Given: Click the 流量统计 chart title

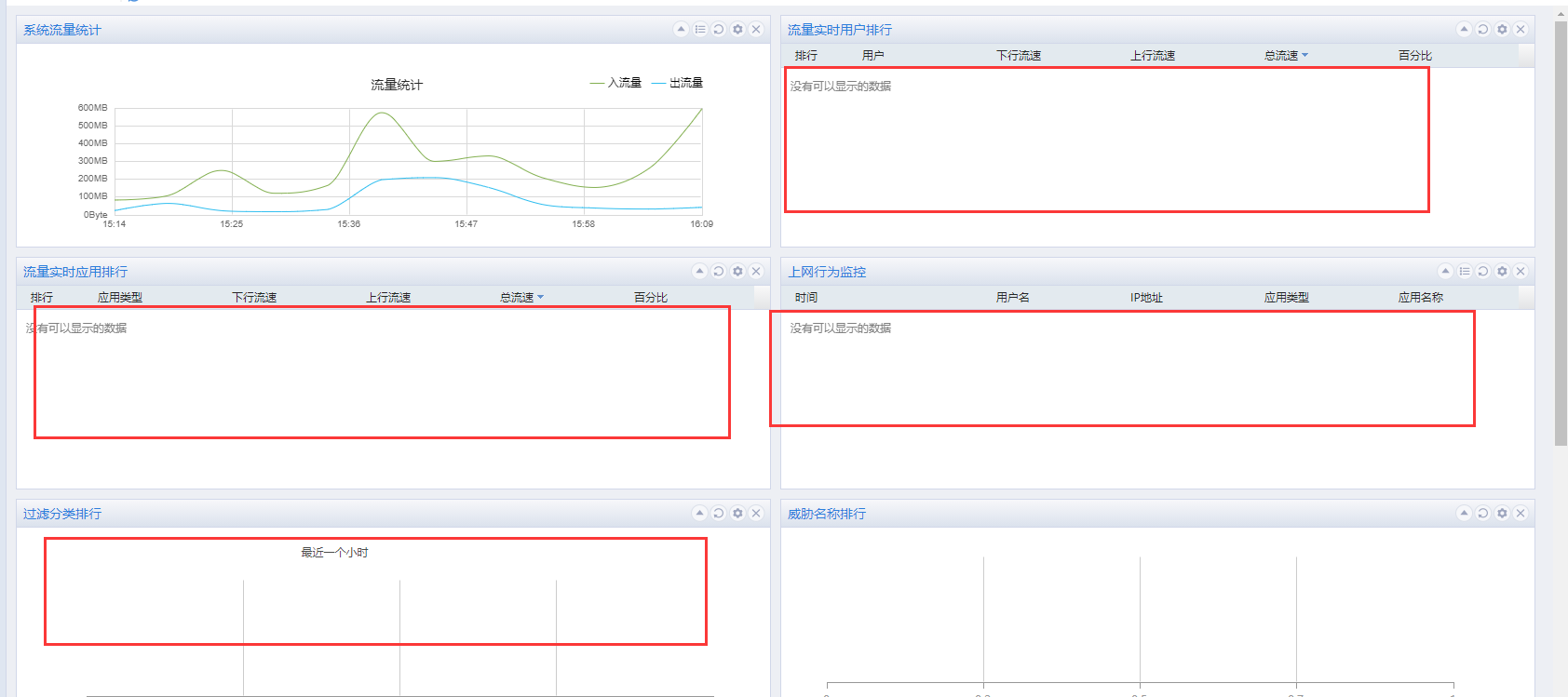Looking at the screenshot, I should pos(397,85).
